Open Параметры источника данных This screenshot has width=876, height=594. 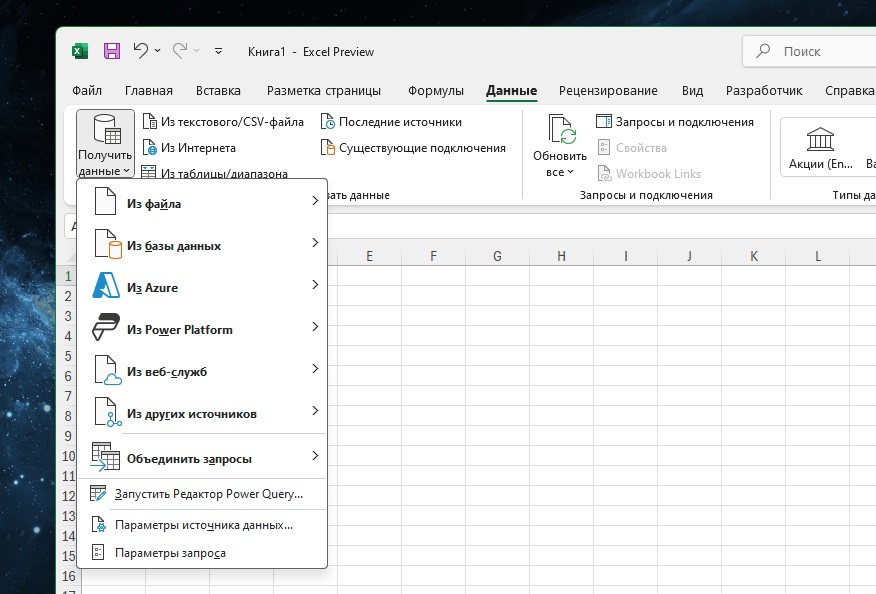point(202,525)
